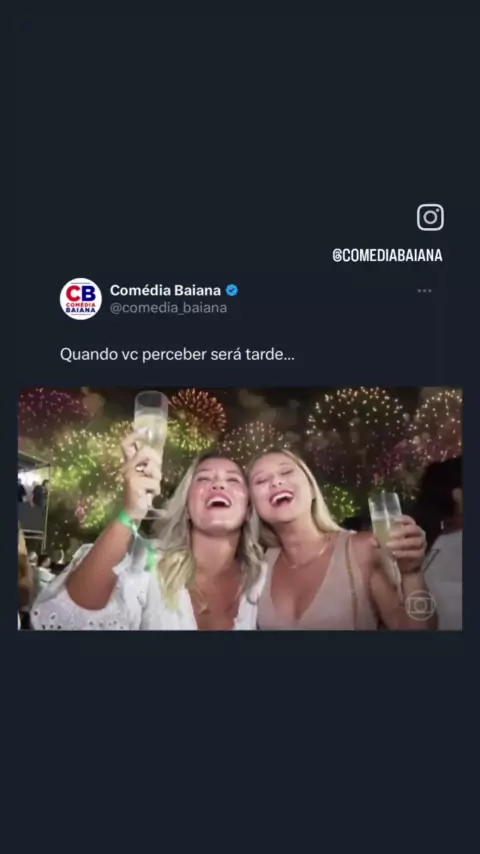This screenshot has height=854, width=480.
Task: Click the blue verified badge
Action: tap(232, 290)
